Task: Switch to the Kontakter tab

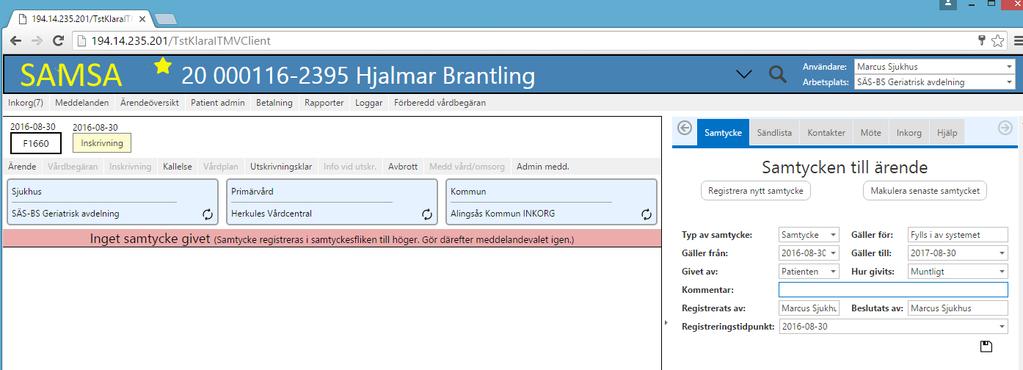Action: pos(827,132)
